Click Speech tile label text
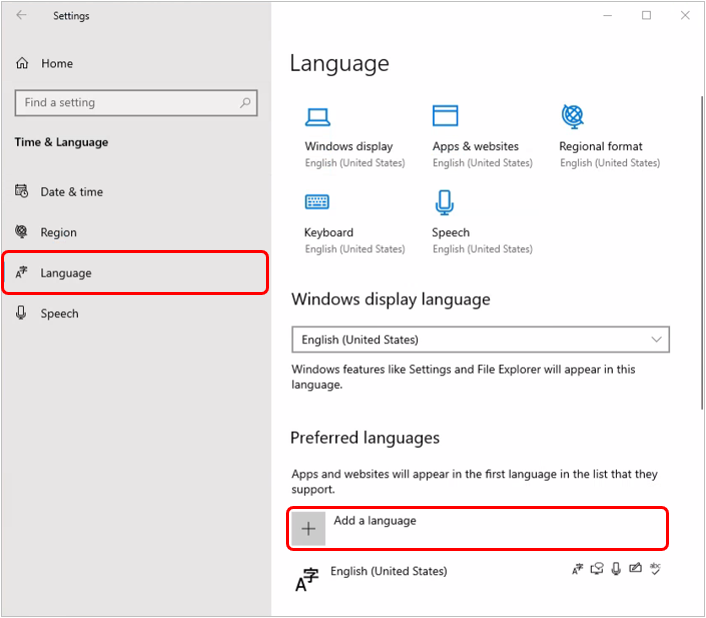706x618 pixels. point(451,232)
